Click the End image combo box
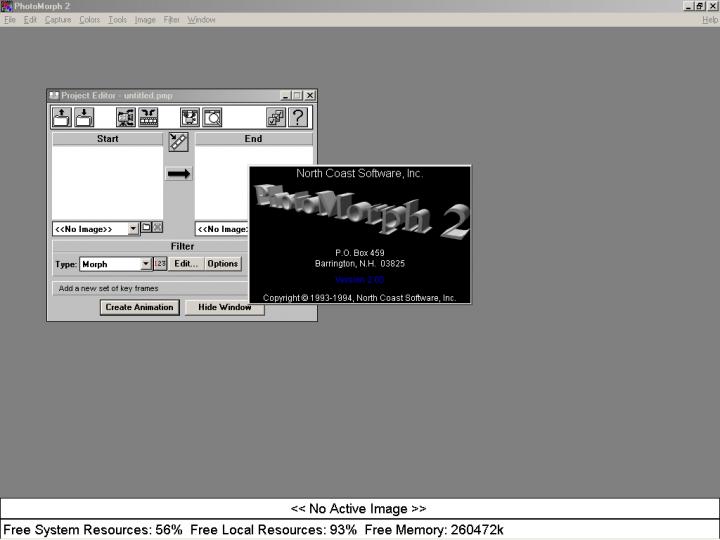This screenshot has width=720, height=540. [x=222, y=229]
